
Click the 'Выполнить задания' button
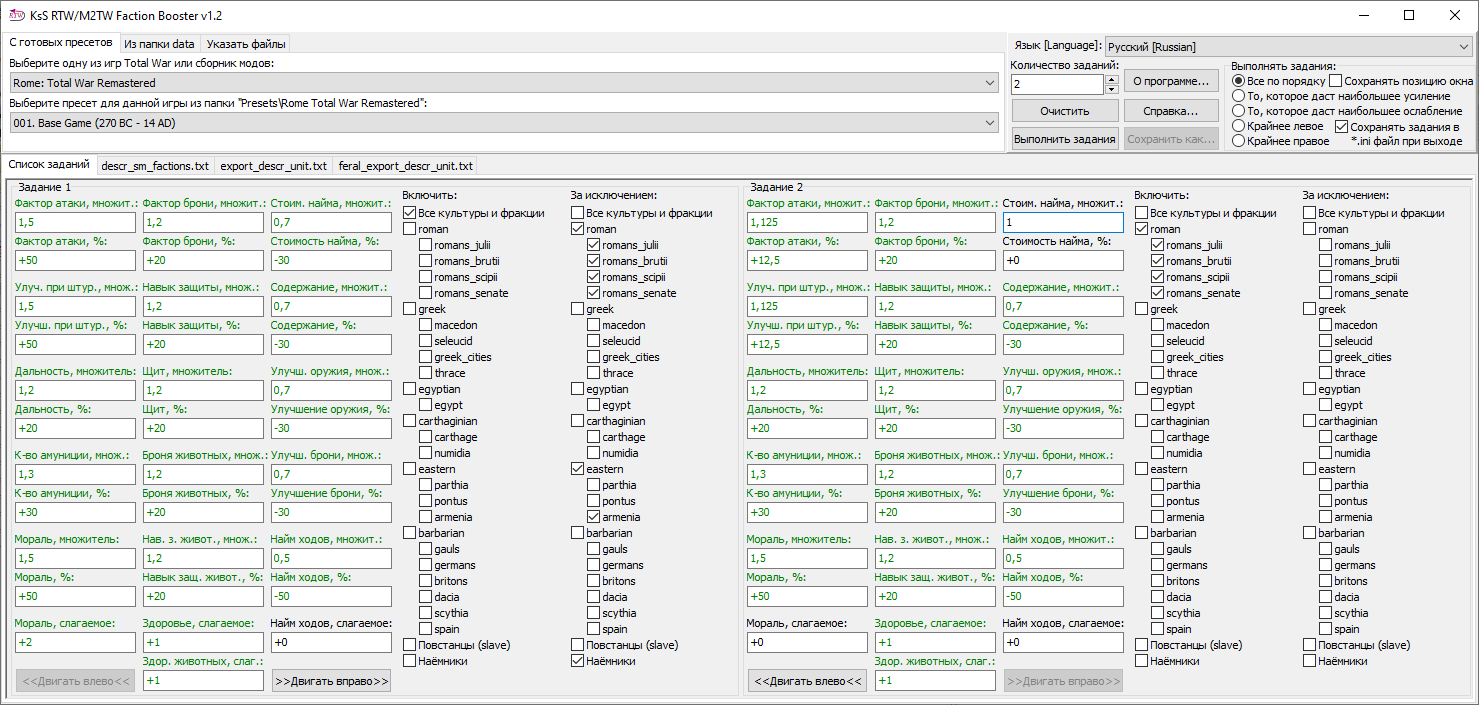(x=1064, y=139)
